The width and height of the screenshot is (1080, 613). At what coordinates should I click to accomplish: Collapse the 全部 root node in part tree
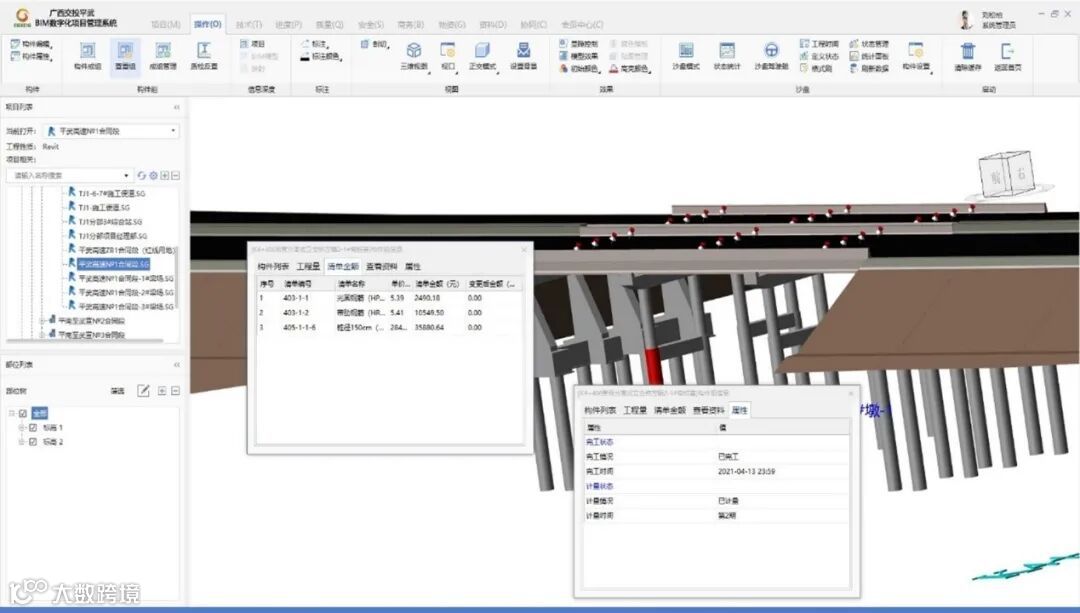tap(12, 413)
